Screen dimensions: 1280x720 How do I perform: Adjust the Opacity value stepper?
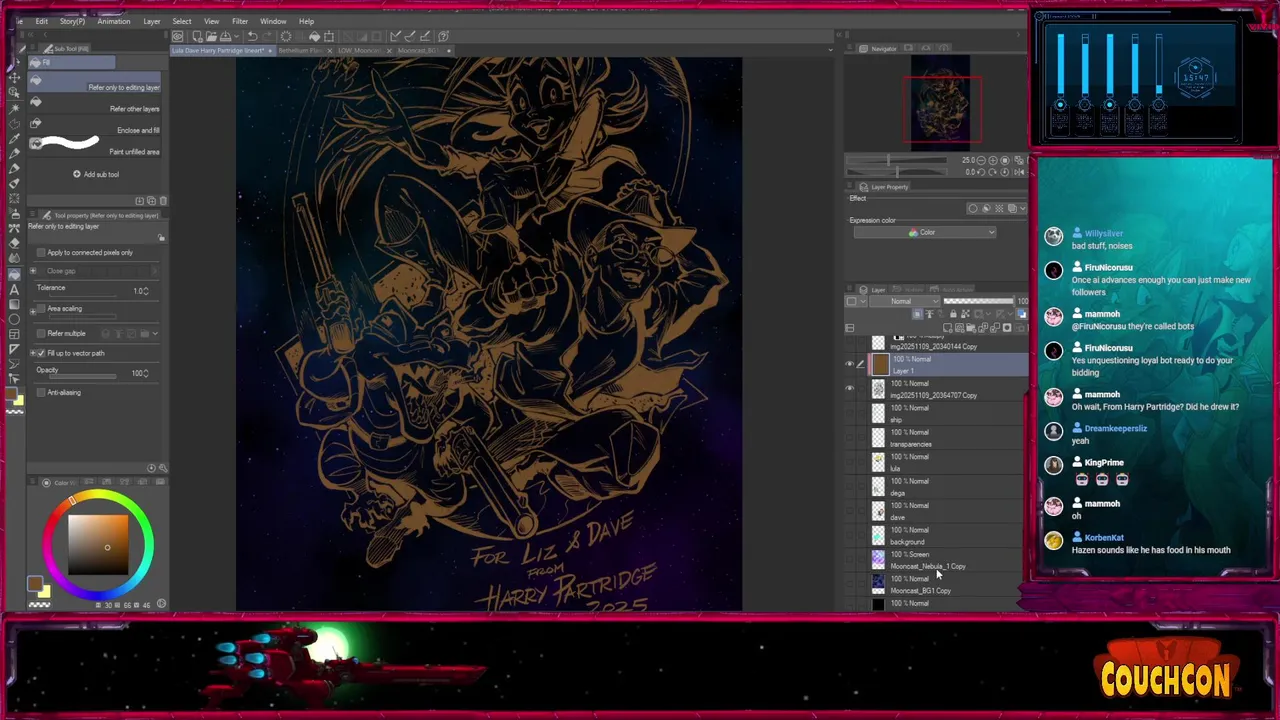click(x=147, y=373)
